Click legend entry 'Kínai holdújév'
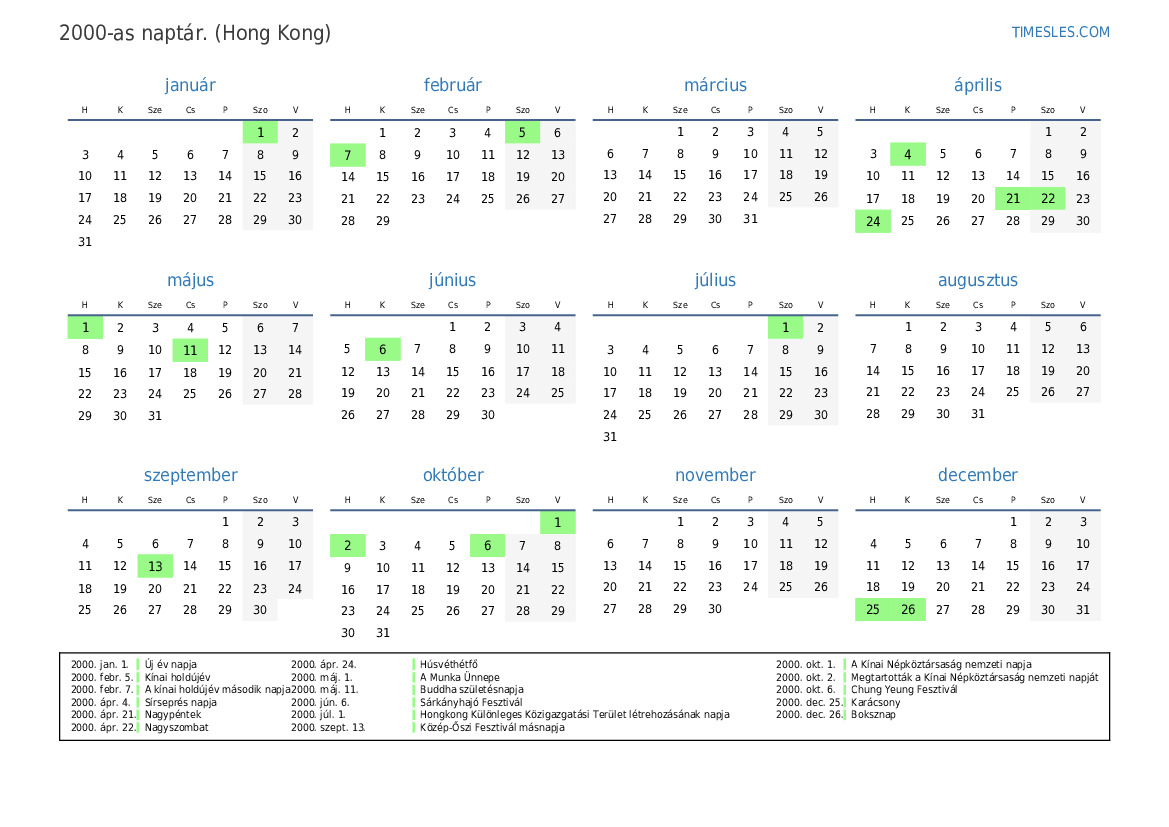 point(177,677)
